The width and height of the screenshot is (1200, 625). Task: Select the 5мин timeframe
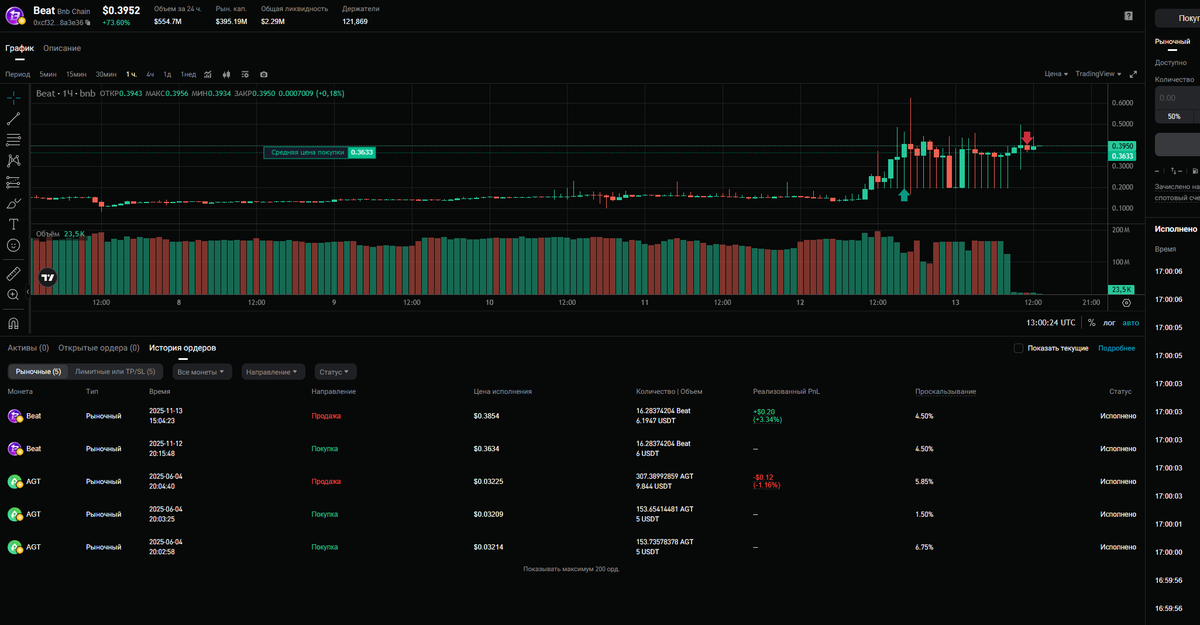[48, 74]
